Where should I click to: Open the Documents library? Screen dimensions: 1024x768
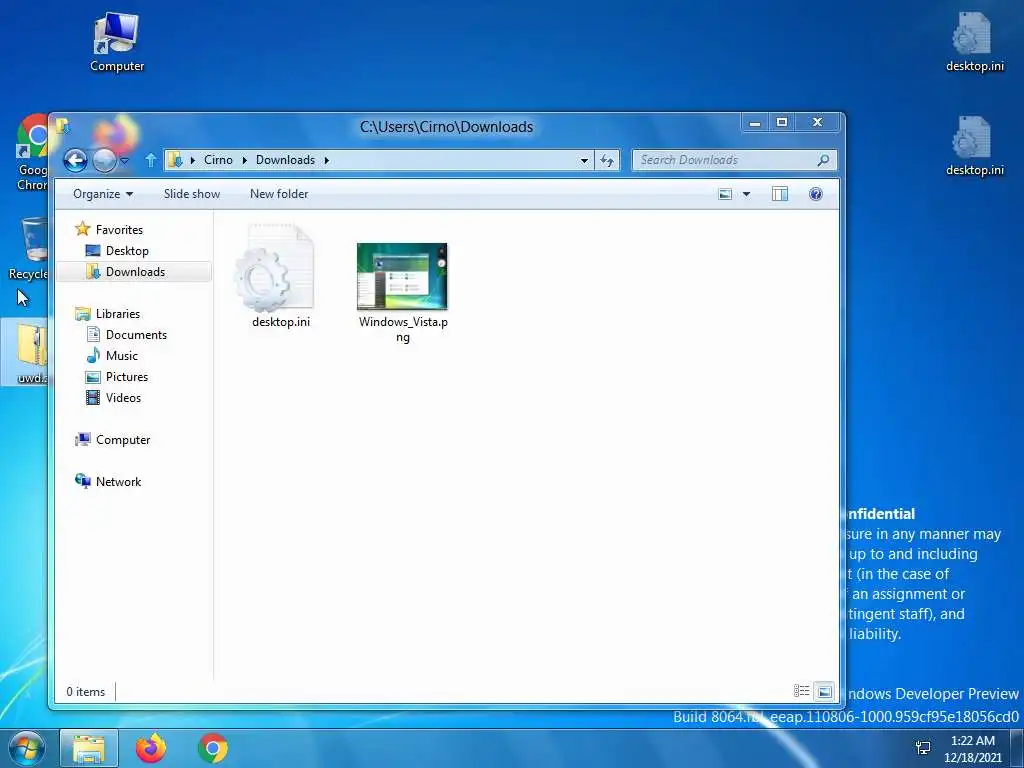pos(136,335)
